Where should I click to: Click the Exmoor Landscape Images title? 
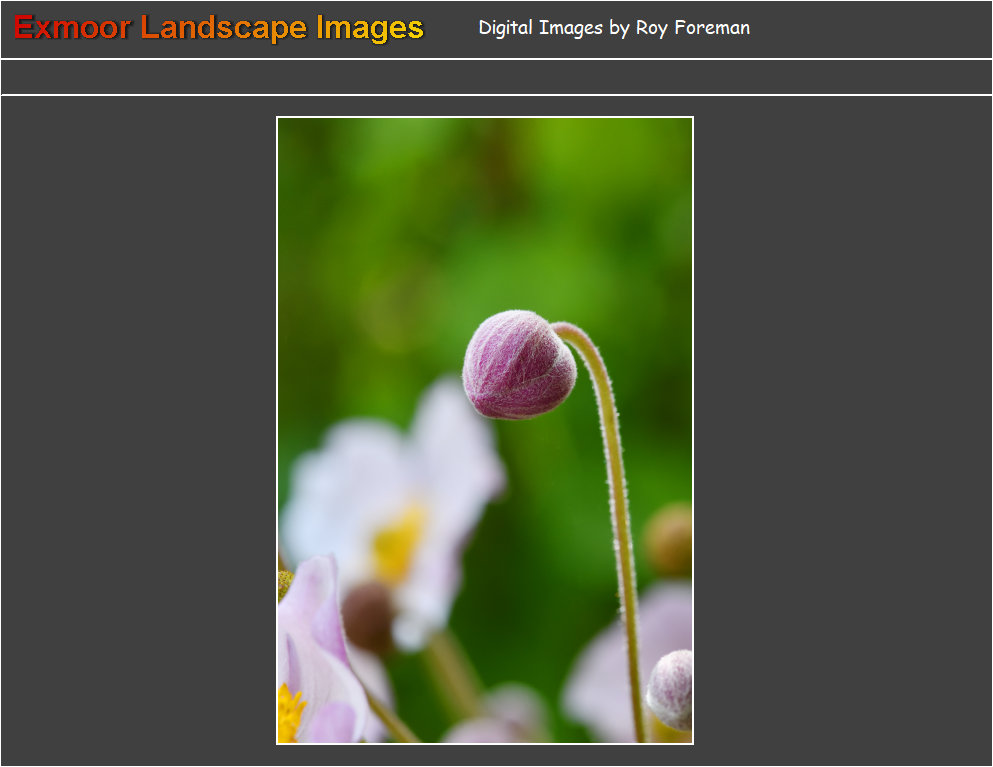219,28
